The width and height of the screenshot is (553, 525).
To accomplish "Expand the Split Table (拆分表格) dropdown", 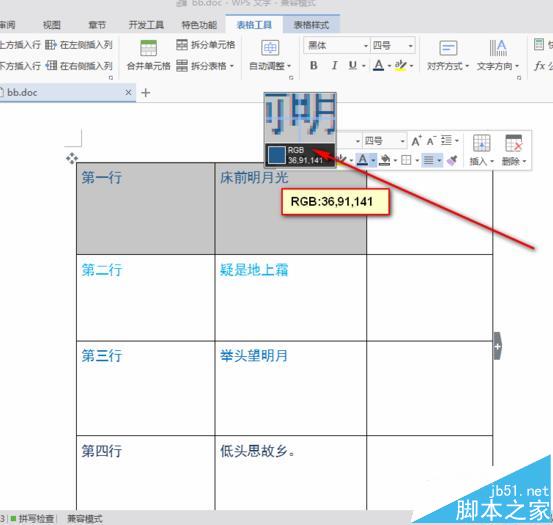I will click(232, 66).
